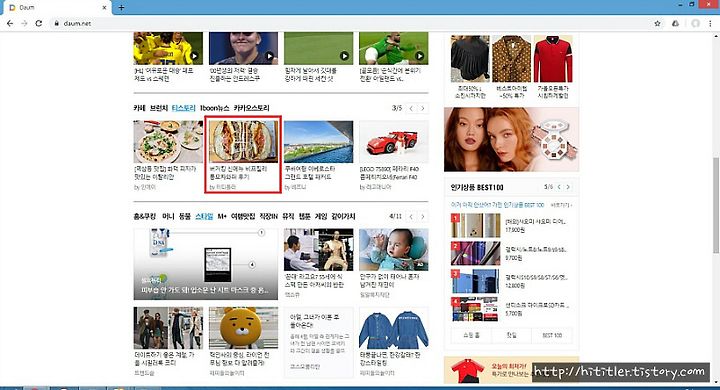Select the 같이가치 tab
Screen dimensions: 720x390
[343, 216]
